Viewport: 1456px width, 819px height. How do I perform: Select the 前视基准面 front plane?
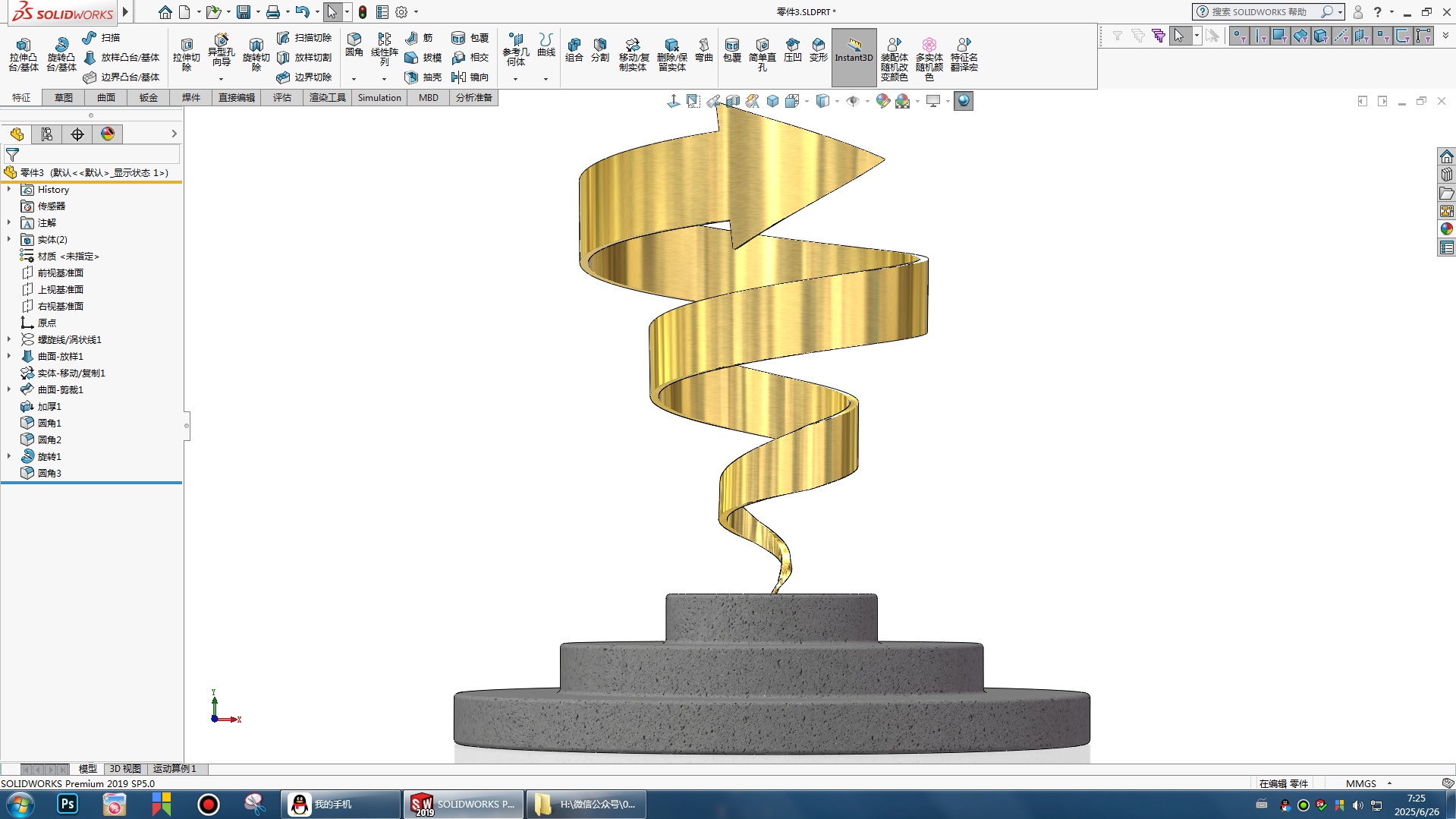(x=53, y=272)
